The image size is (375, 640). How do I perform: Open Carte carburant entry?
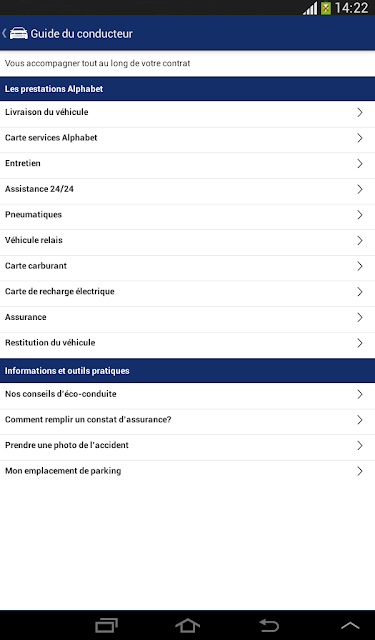coord(187,266)
